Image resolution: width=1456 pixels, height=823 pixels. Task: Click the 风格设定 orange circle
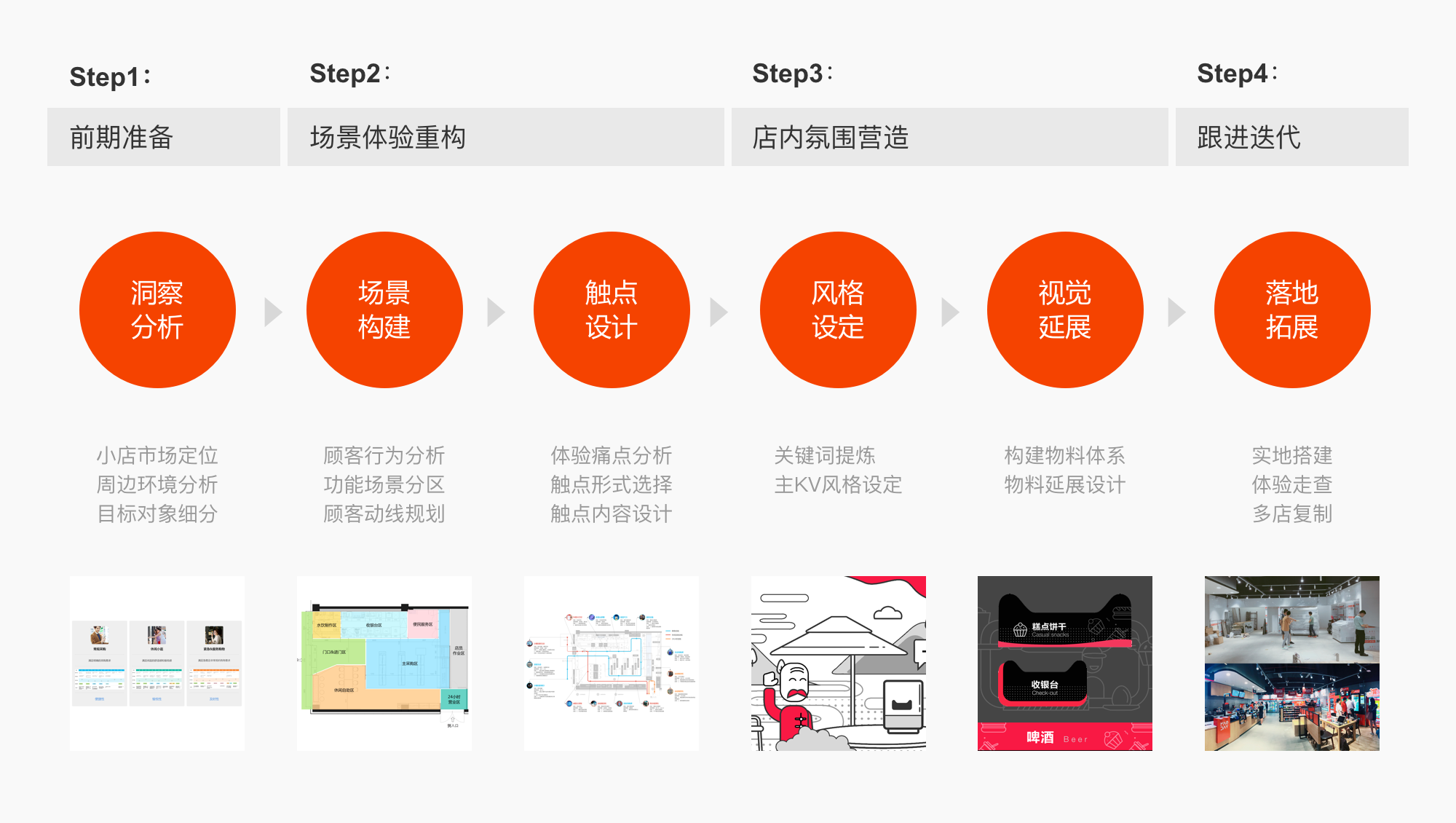pyautogui.click(x=838, y=310)
